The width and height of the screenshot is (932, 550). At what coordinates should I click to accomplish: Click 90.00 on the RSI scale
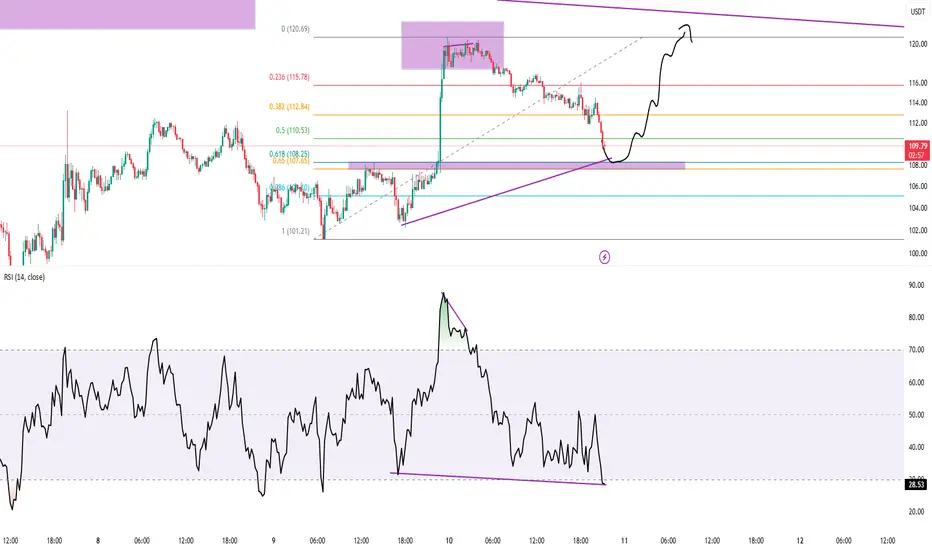pos(916,285)
